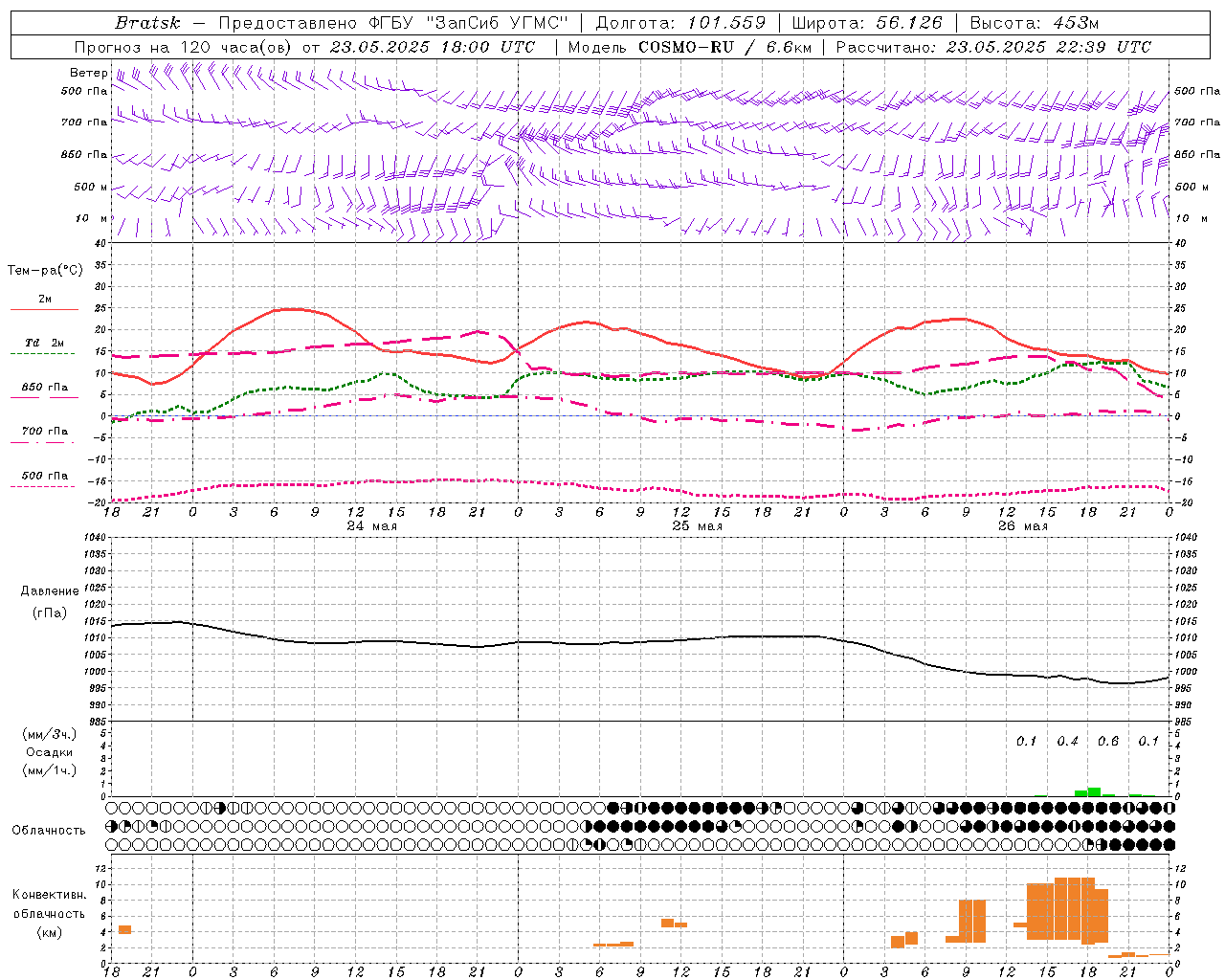Click the 0.4 precipitation amount value
Viewport: 1225px width, 980px height.
point(1067,741)
